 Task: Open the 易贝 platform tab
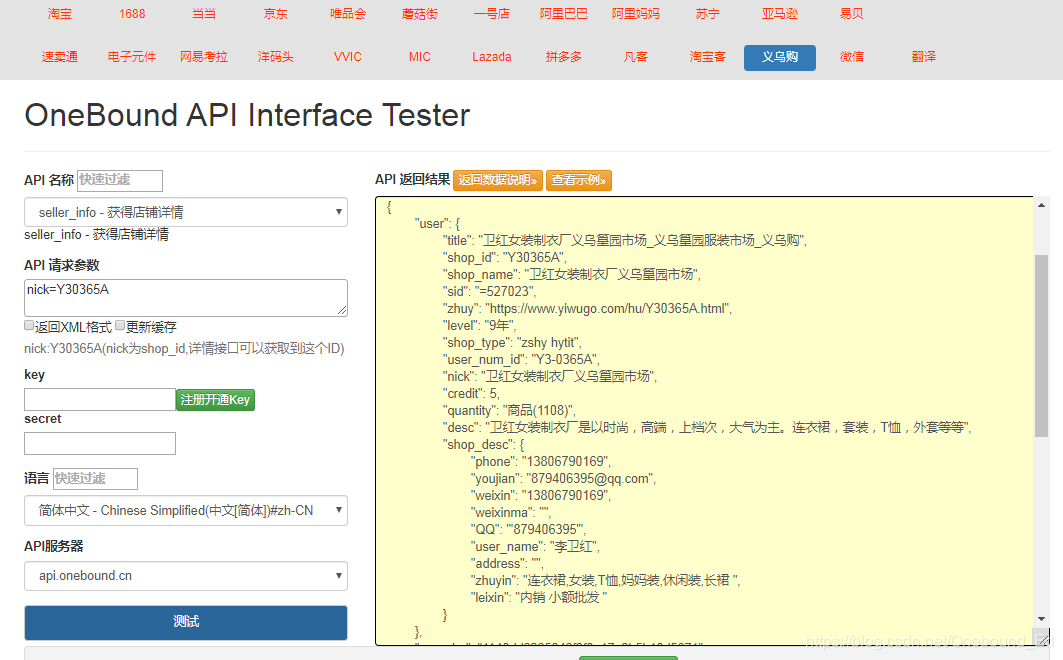(x=851, y=14)
